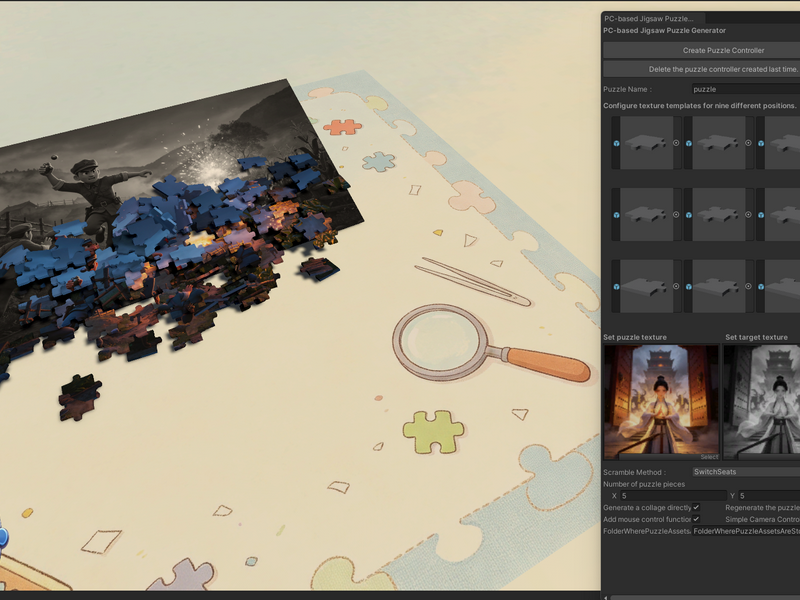Image resolution: width=800 pixels, height=600 pixels.
Task: Open object picker for first-row second template
Action: click(748, 143)
